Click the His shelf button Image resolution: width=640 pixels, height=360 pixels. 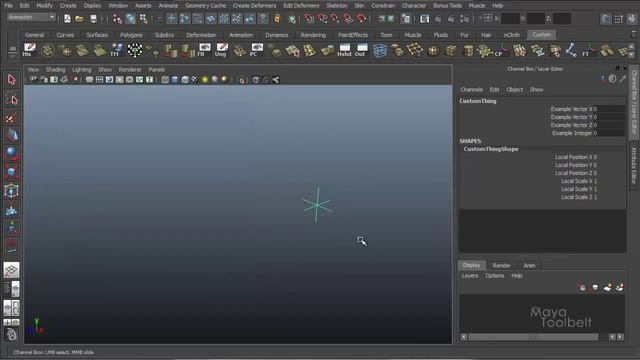[x=29, y=50]
